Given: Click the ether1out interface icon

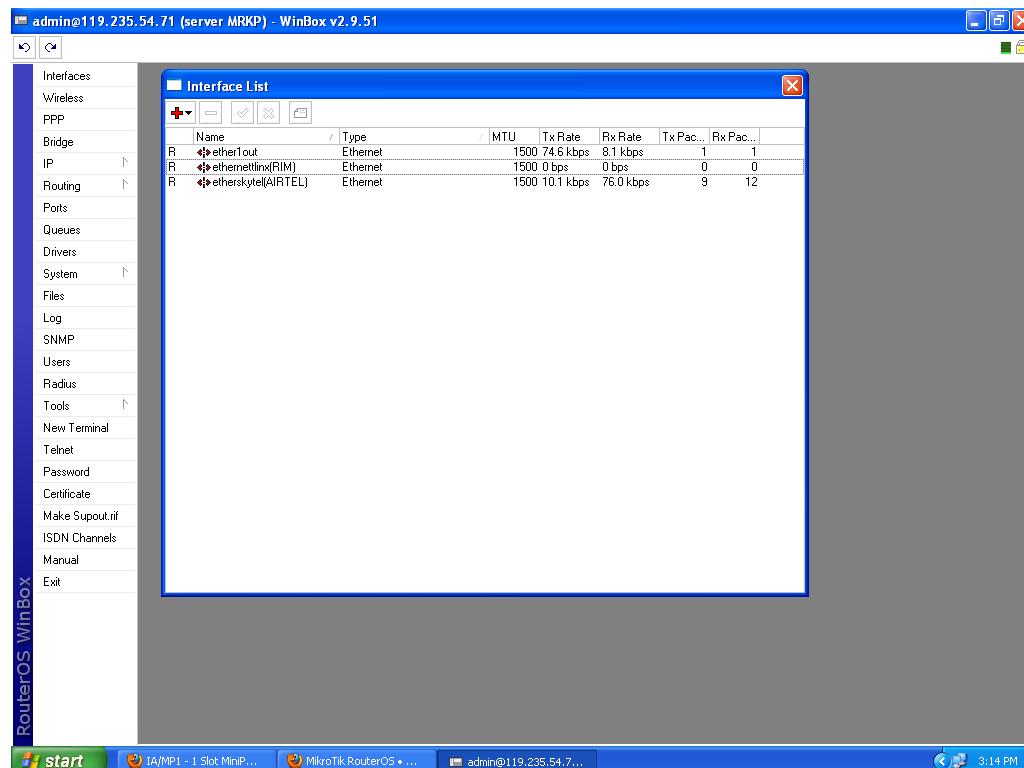Looking at the screenshot, I should click(x=204, y=152).
